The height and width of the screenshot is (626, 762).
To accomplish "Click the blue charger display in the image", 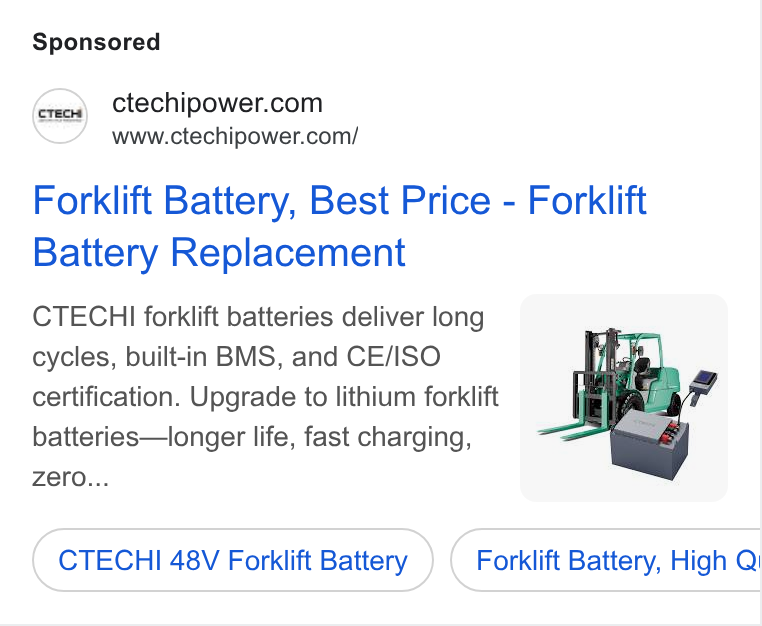I will 704,380.
